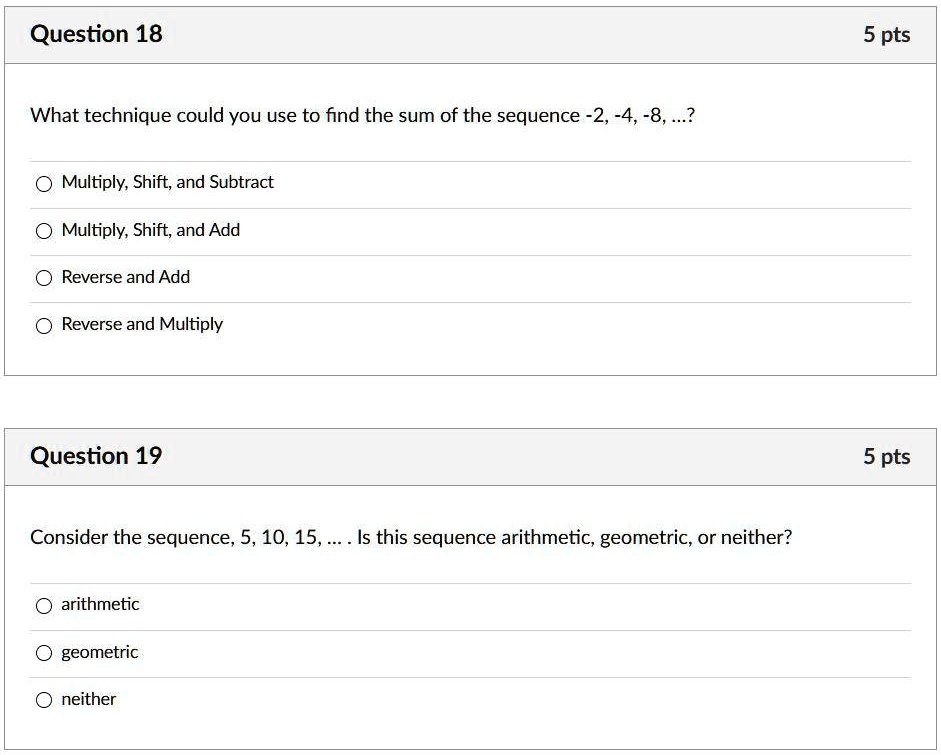
Task: Pick the 'Reverse and Multiply' radio circle
Action: (x=43, y=325)
